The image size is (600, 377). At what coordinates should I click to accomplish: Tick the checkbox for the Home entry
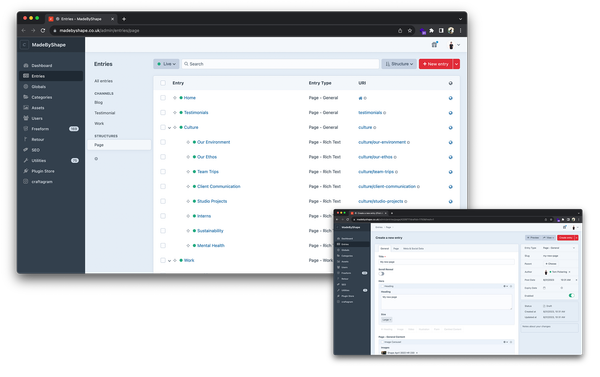coord(163,98)
